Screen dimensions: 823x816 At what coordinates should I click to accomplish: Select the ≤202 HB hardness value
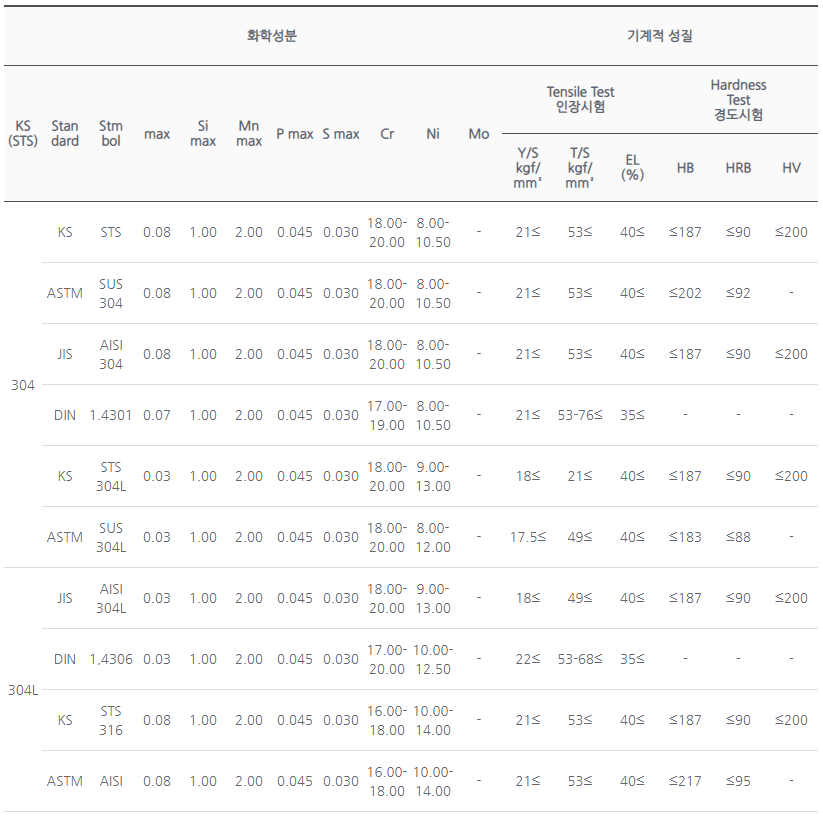point(685,293)
